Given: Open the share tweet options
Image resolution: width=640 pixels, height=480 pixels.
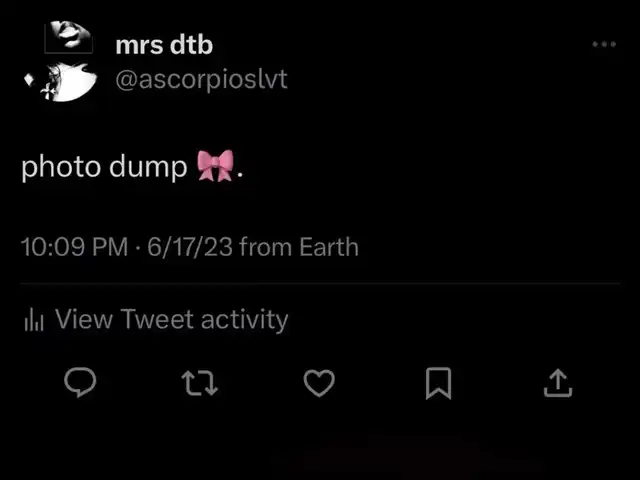Looking at the screenshot, I should tap(558, 383).
